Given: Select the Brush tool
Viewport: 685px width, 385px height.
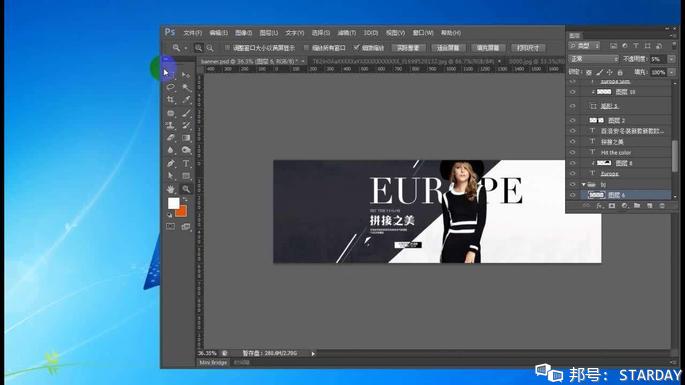Looking at the screenshot, I should pyautogui.click(x=186, y=113).
